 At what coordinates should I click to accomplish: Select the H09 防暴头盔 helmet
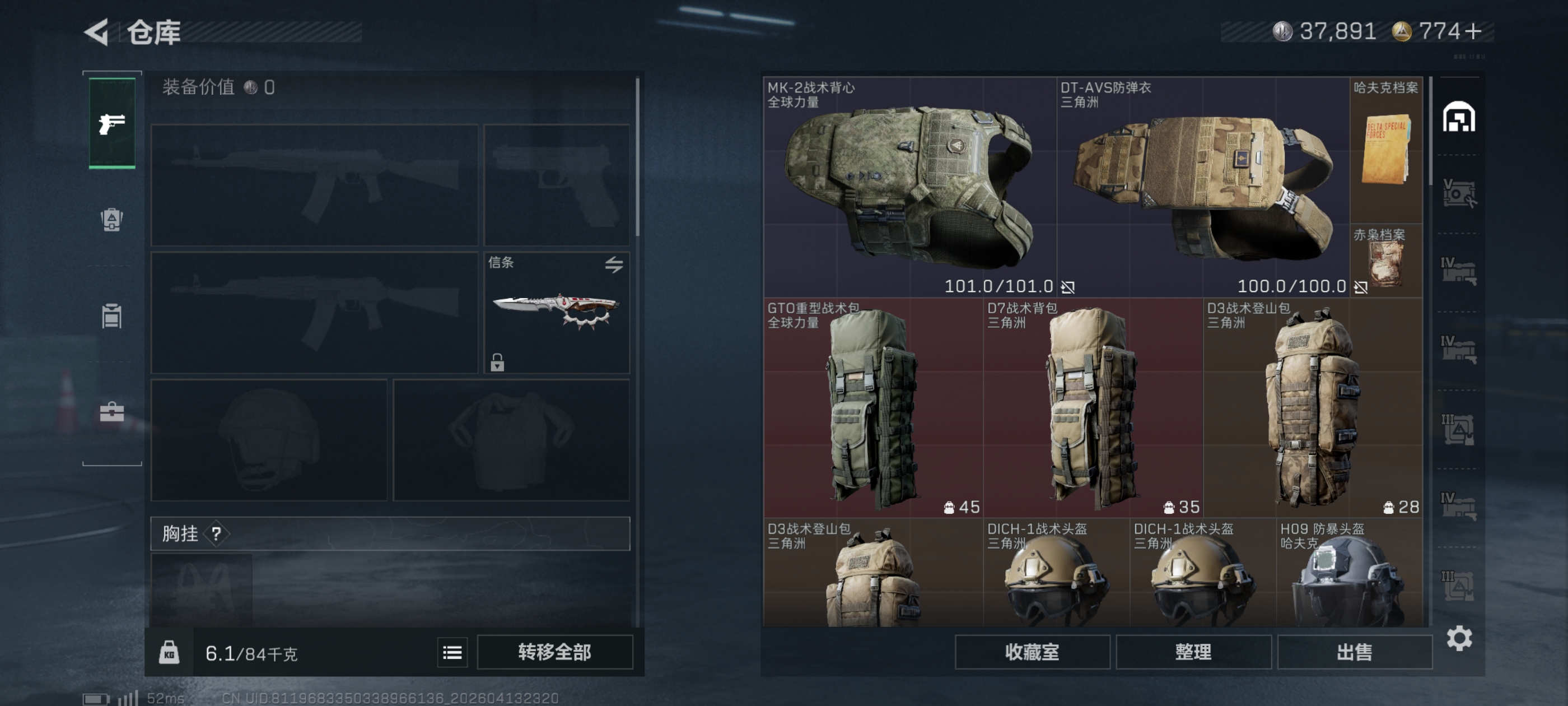point(1349,573)
